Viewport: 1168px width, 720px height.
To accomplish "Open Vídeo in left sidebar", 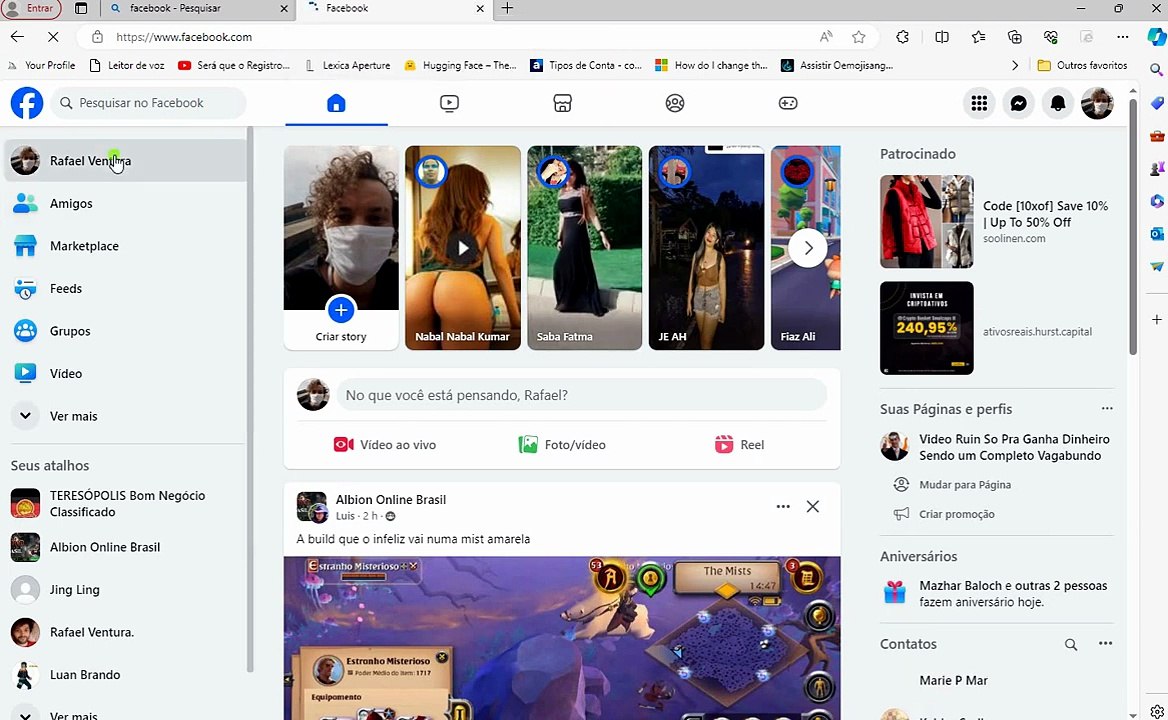I will 125,373.
